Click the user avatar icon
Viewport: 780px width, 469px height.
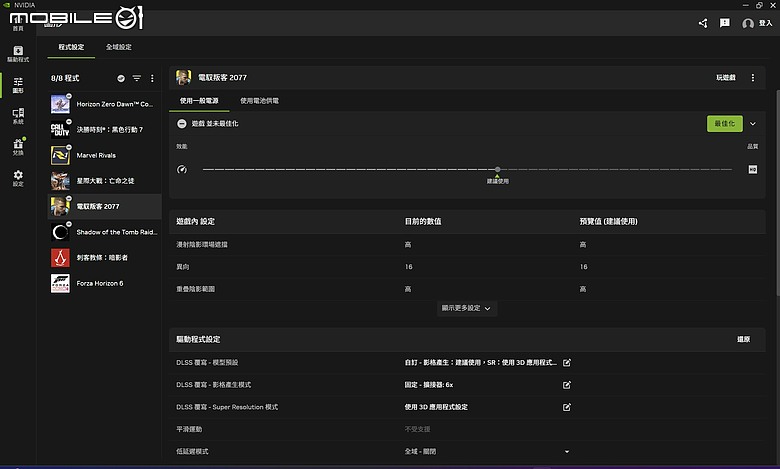point(748,23)
